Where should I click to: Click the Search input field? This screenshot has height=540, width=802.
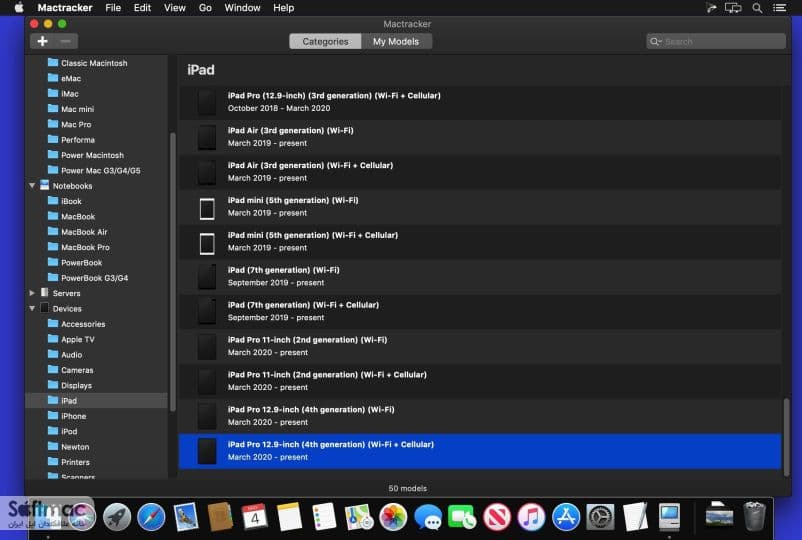coord(716,41)
